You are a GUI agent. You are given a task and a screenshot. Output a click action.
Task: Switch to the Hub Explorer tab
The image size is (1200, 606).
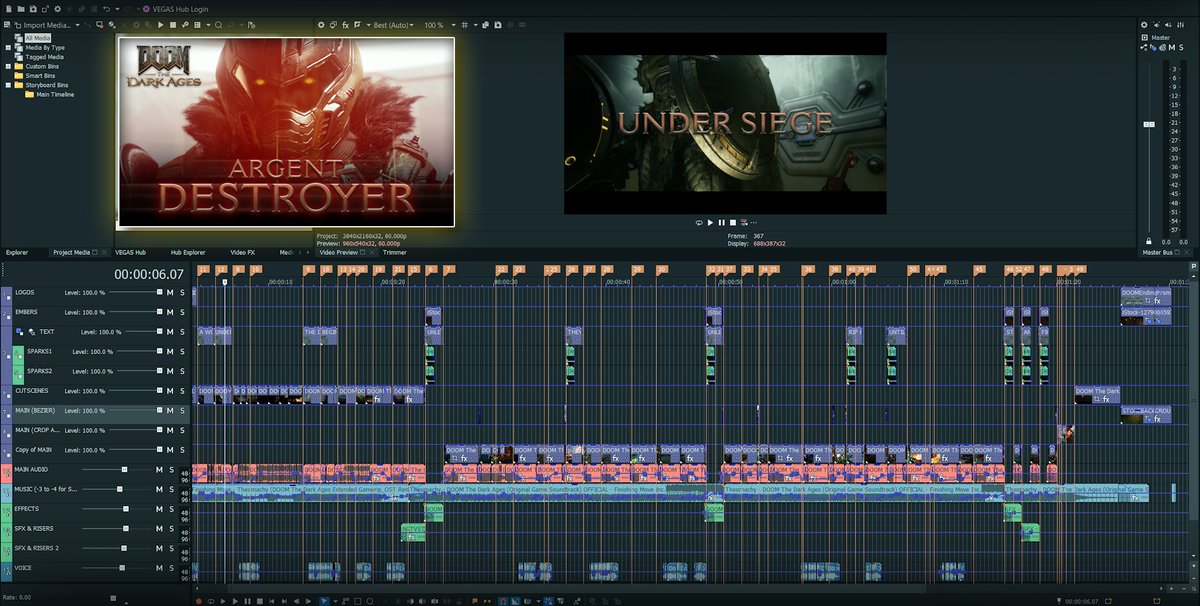[x=188, y=252]
